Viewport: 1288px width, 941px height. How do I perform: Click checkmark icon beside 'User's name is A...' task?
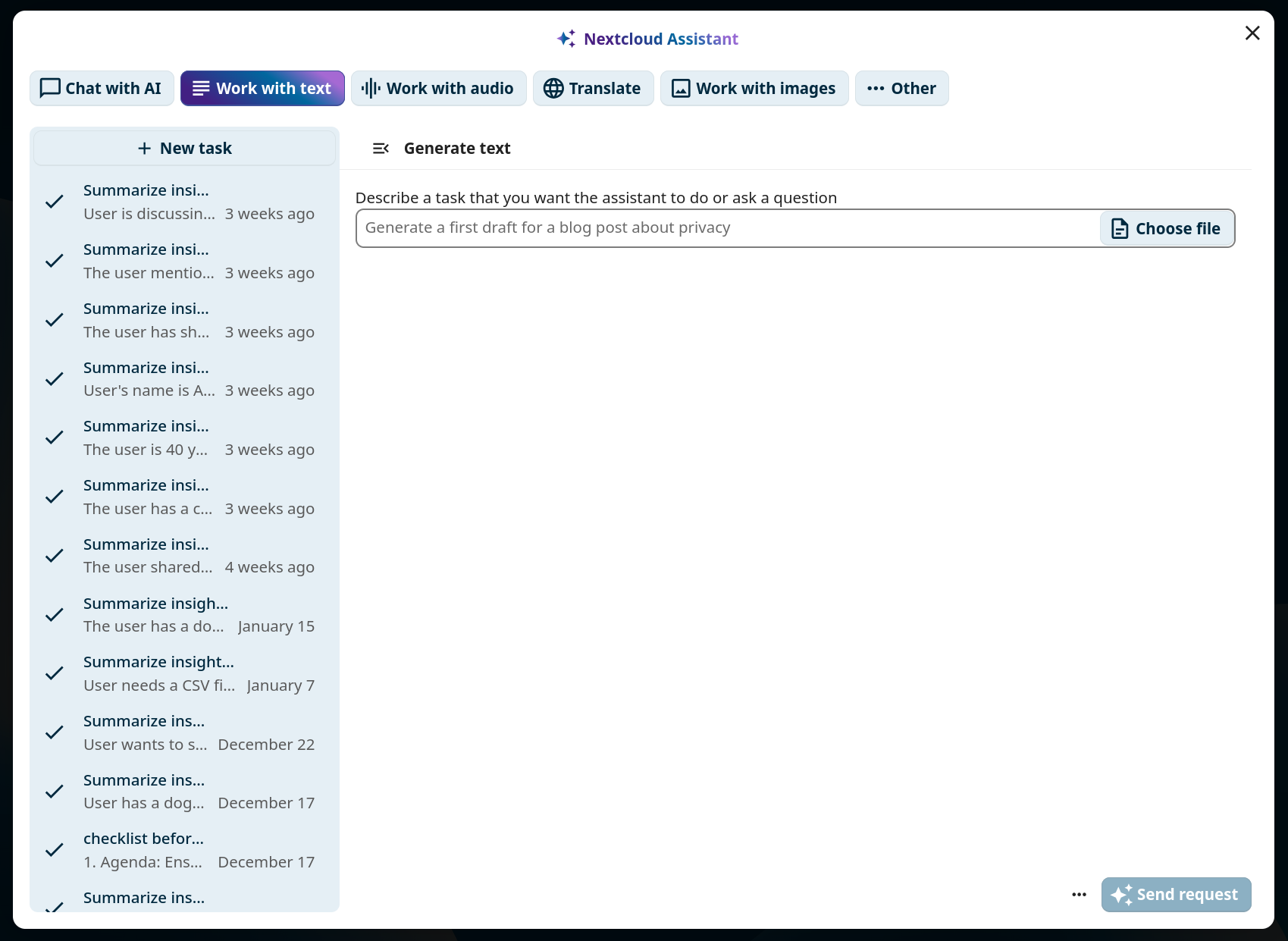coord(54,379)
